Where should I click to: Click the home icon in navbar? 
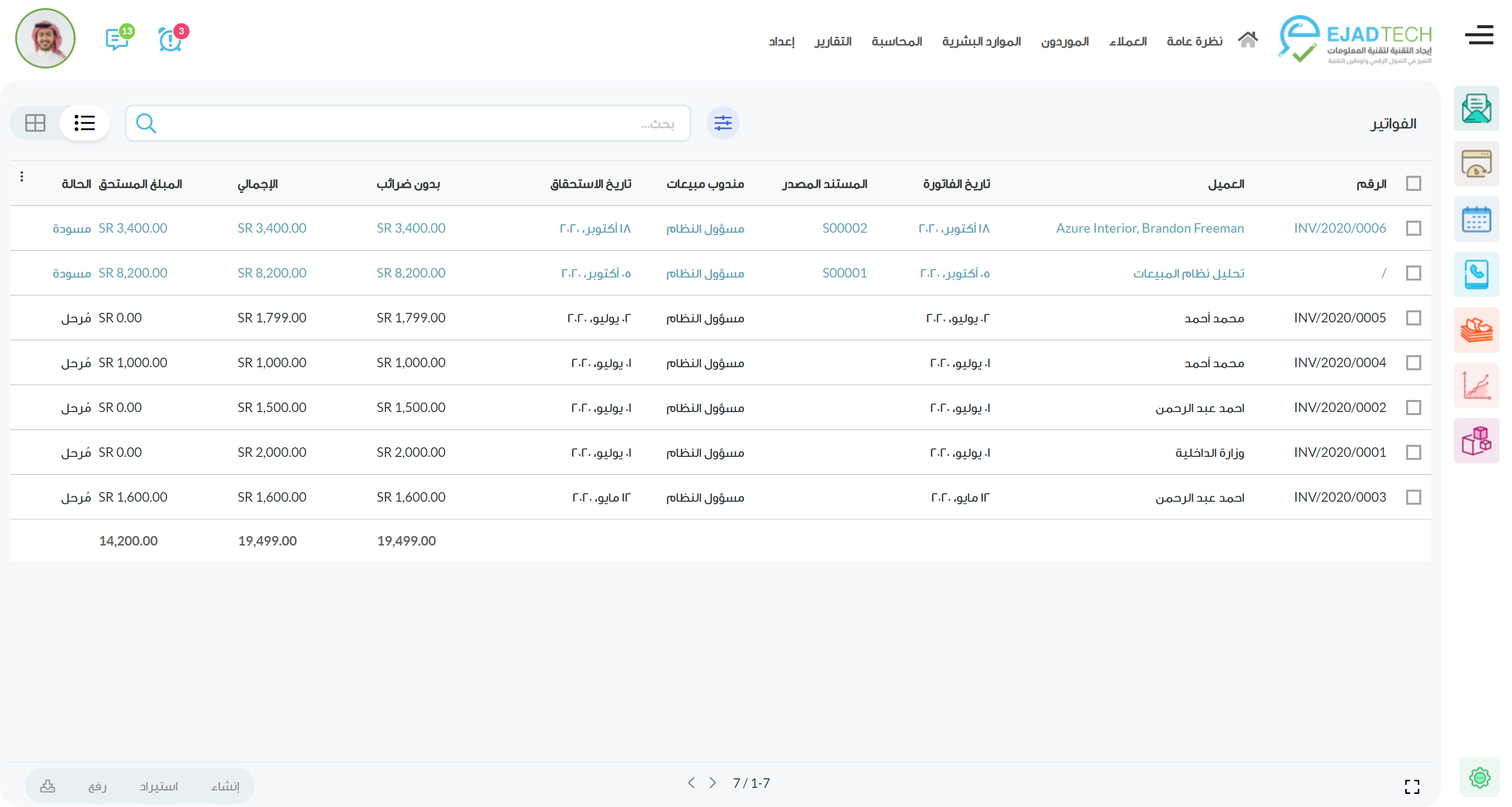pos(1247,40)
